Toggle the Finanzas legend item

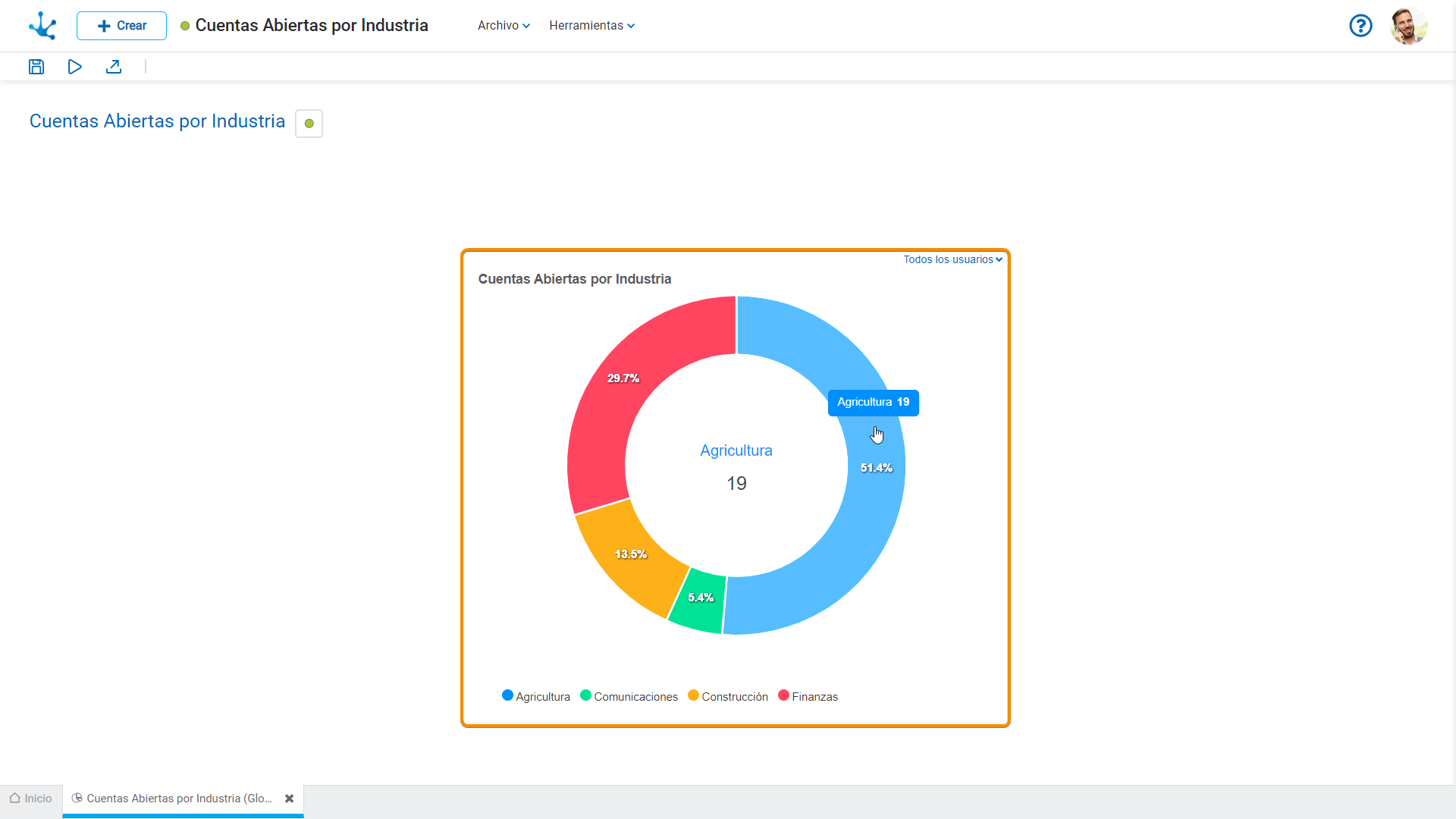(x=808, y=696)
